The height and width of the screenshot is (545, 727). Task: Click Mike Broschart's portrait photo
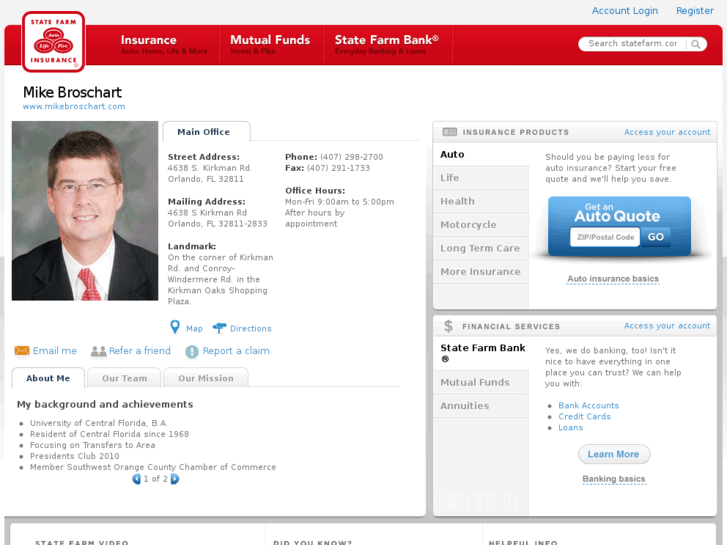pyautogui.click(x=85, y=211)
